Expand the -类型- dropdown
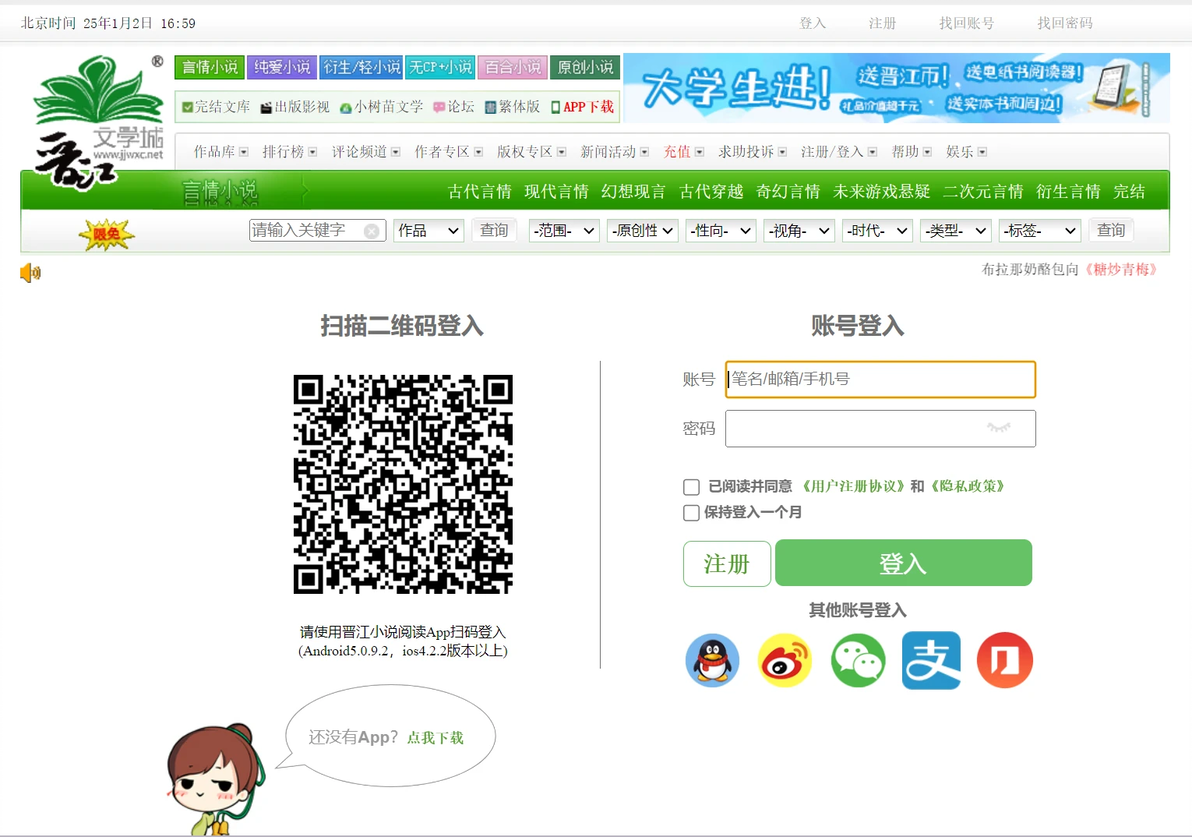The height and width of the screenshot is (837, 1192). pyautogui.click(x=956, y=230)
